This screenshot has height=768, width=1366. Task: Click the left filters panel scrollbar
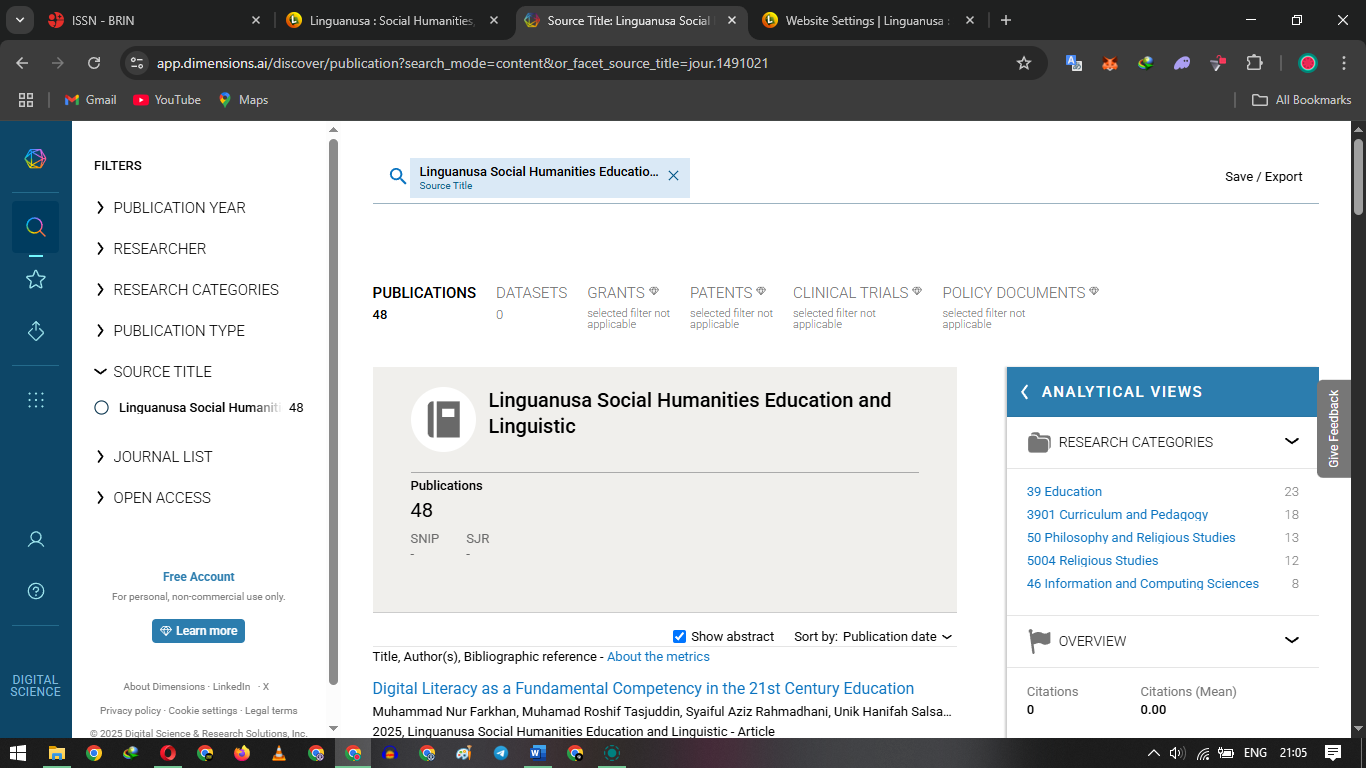[x=333, y=410]
